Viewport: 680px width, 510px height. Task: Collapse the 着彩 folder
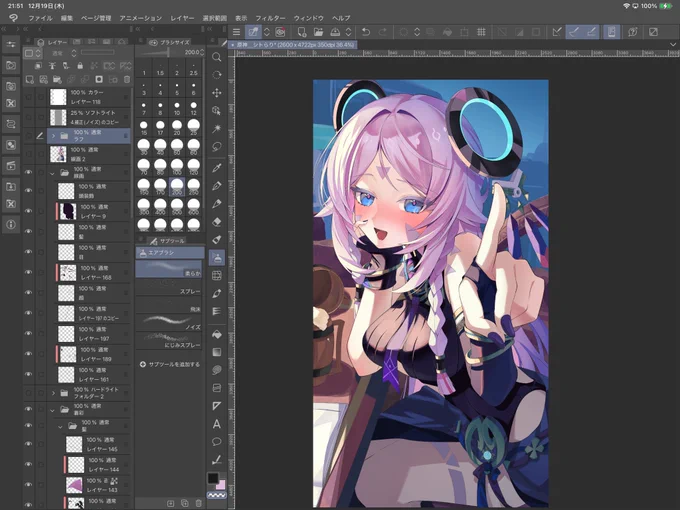pyautogui.click(x=52, y=410)
